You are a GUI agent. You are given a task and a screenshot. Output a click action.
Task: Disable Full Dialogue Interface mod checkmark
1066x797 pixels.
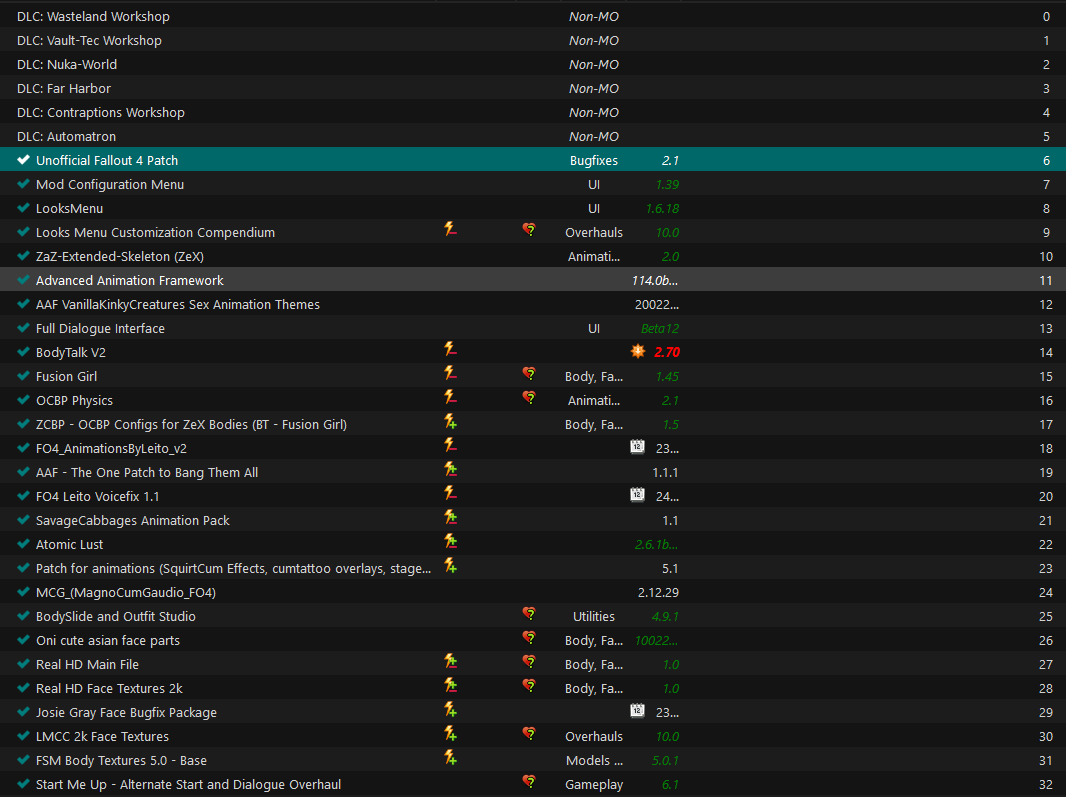coord(23,328)
